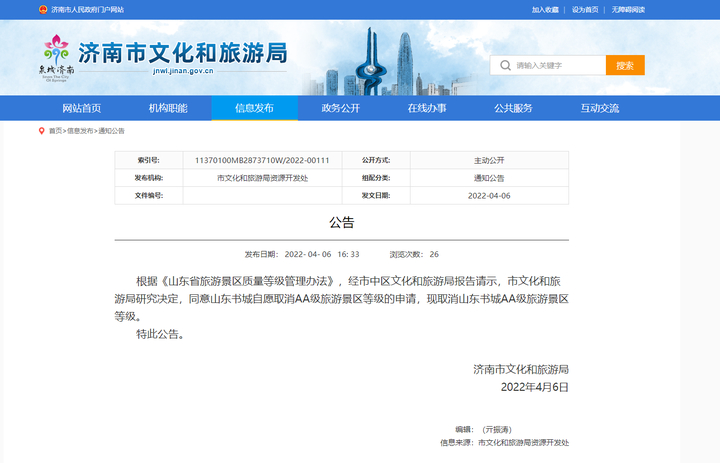Click 通知公告 in the breadcrumb

(110, 131)
